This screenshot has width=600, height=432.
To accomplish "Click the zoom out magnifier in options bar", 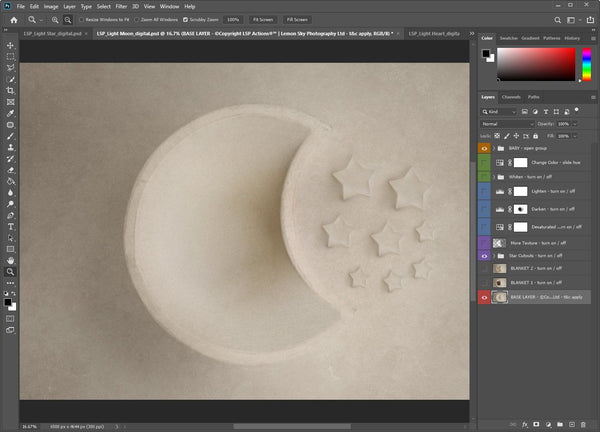I will 70,19.
